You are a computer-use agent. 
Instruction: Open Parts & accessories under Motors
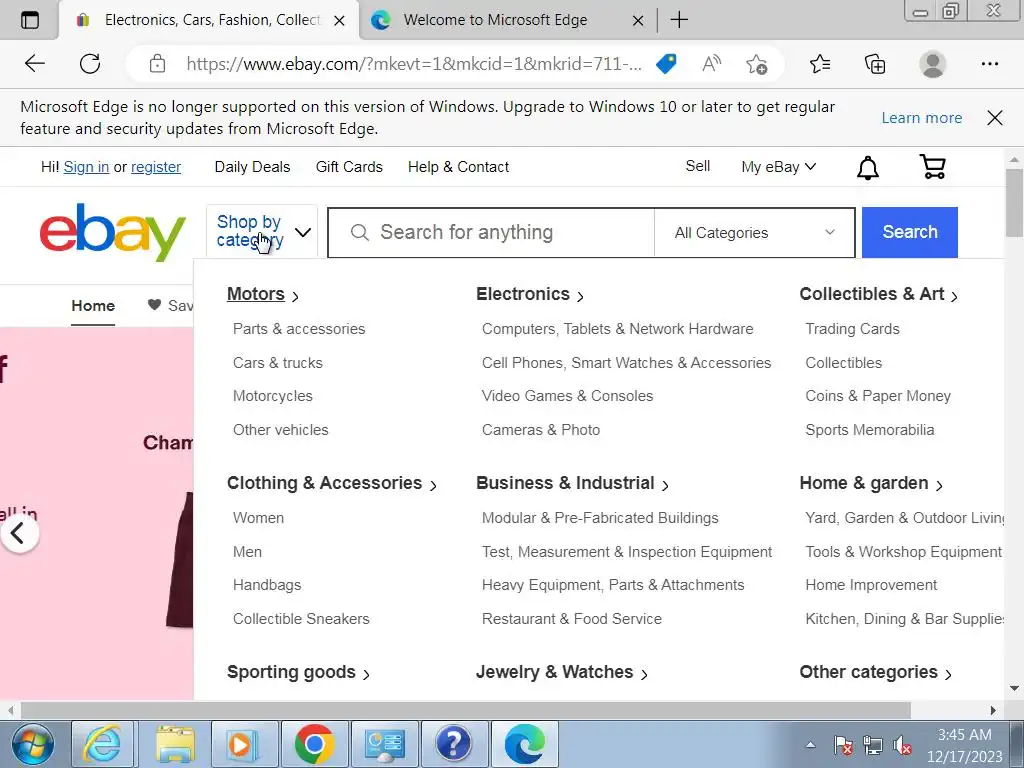coord(299,329)
